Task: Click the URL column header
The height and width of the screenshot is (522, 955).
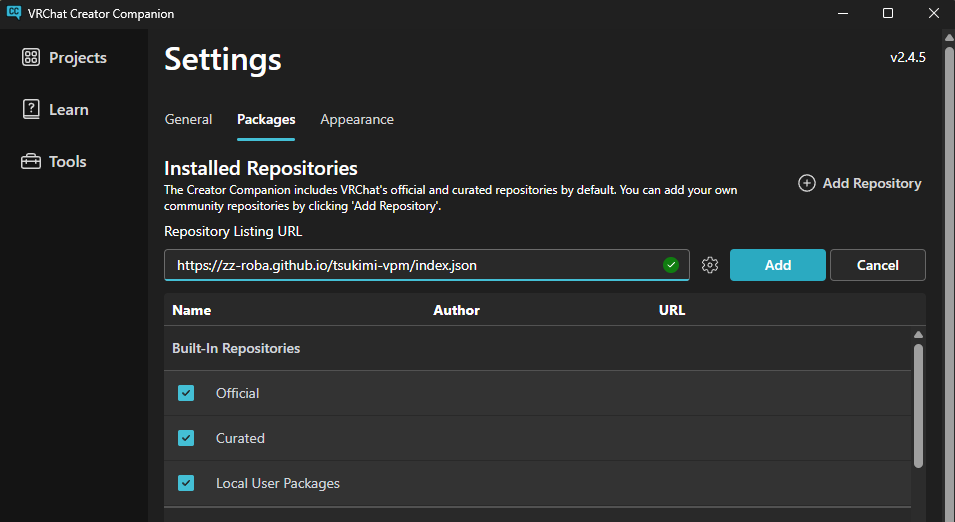Action: coord(672,310)
